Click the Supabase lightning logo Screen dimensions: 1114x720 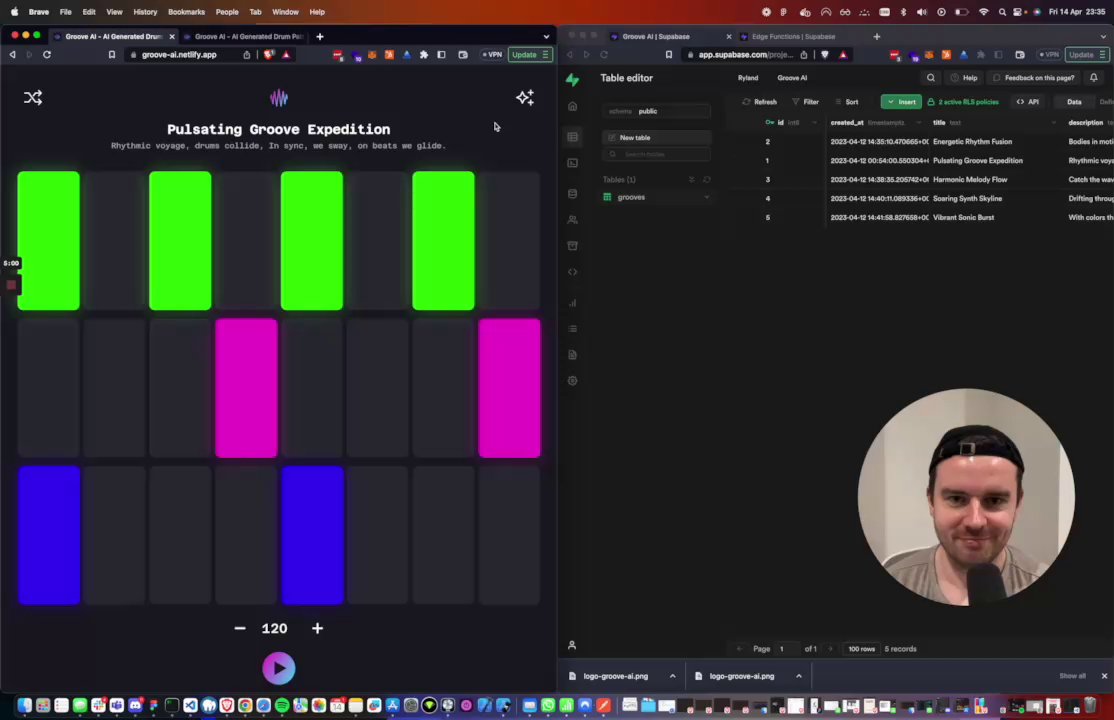coord(573,80)
